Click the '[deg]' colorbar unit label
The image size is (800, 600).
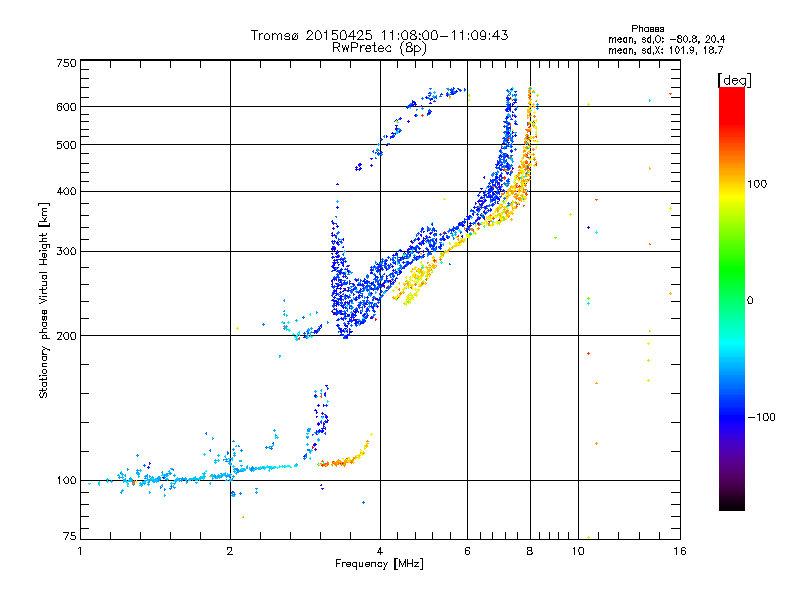(734, 80)
